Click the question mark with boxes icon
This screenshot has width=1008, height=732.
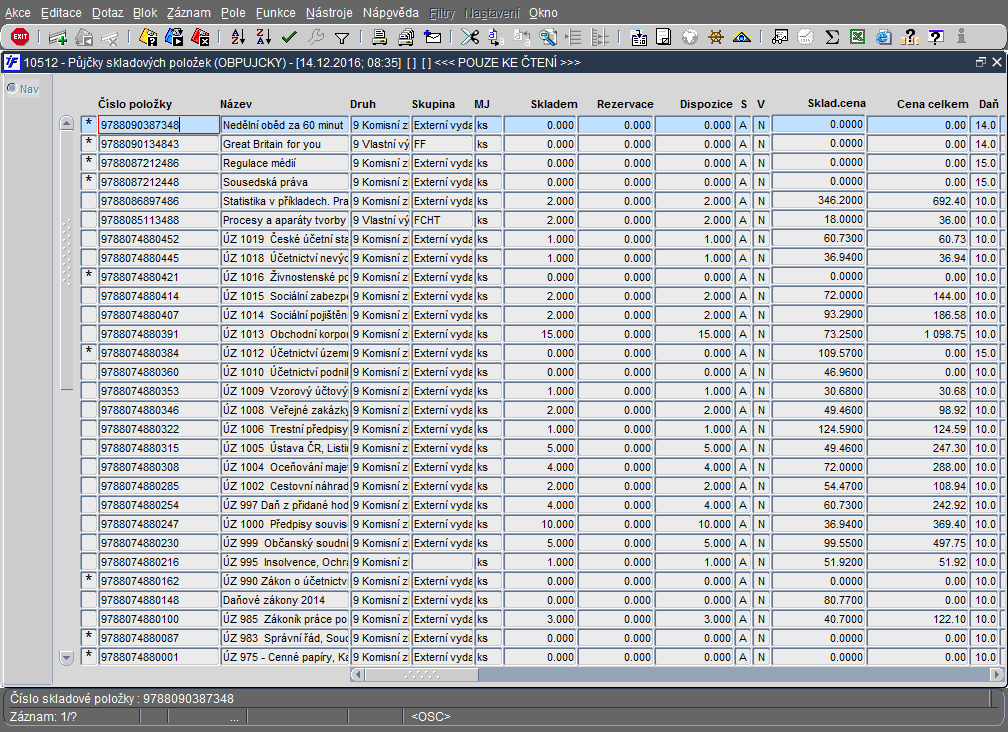910,37
